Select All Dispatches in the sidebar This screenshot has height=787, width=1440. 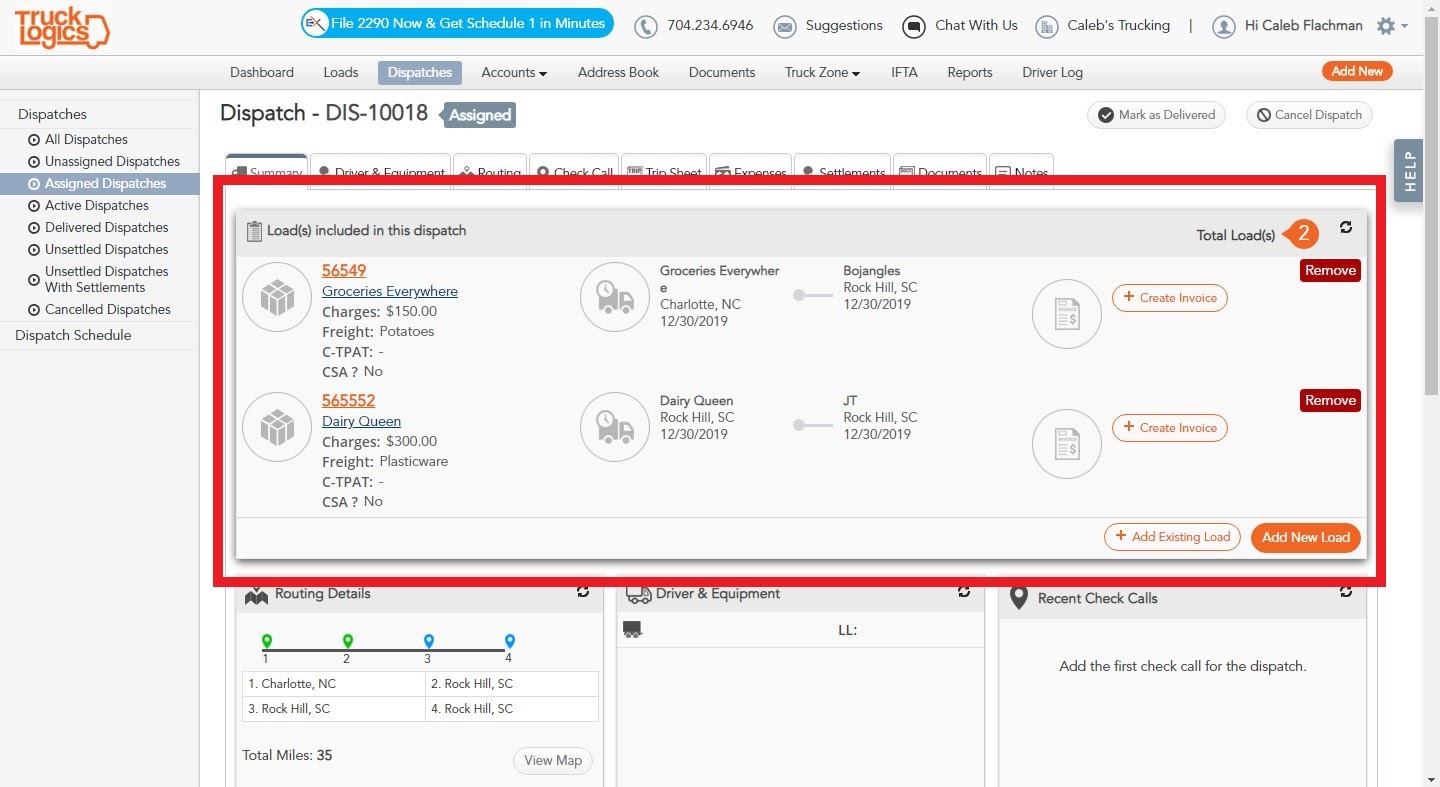click(86, 139)
